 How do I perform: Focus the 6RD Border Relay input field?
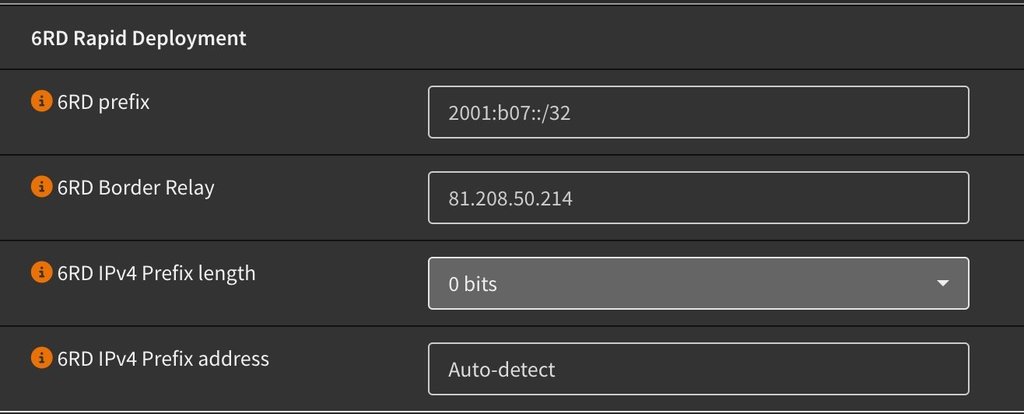[x=698, y=198]
